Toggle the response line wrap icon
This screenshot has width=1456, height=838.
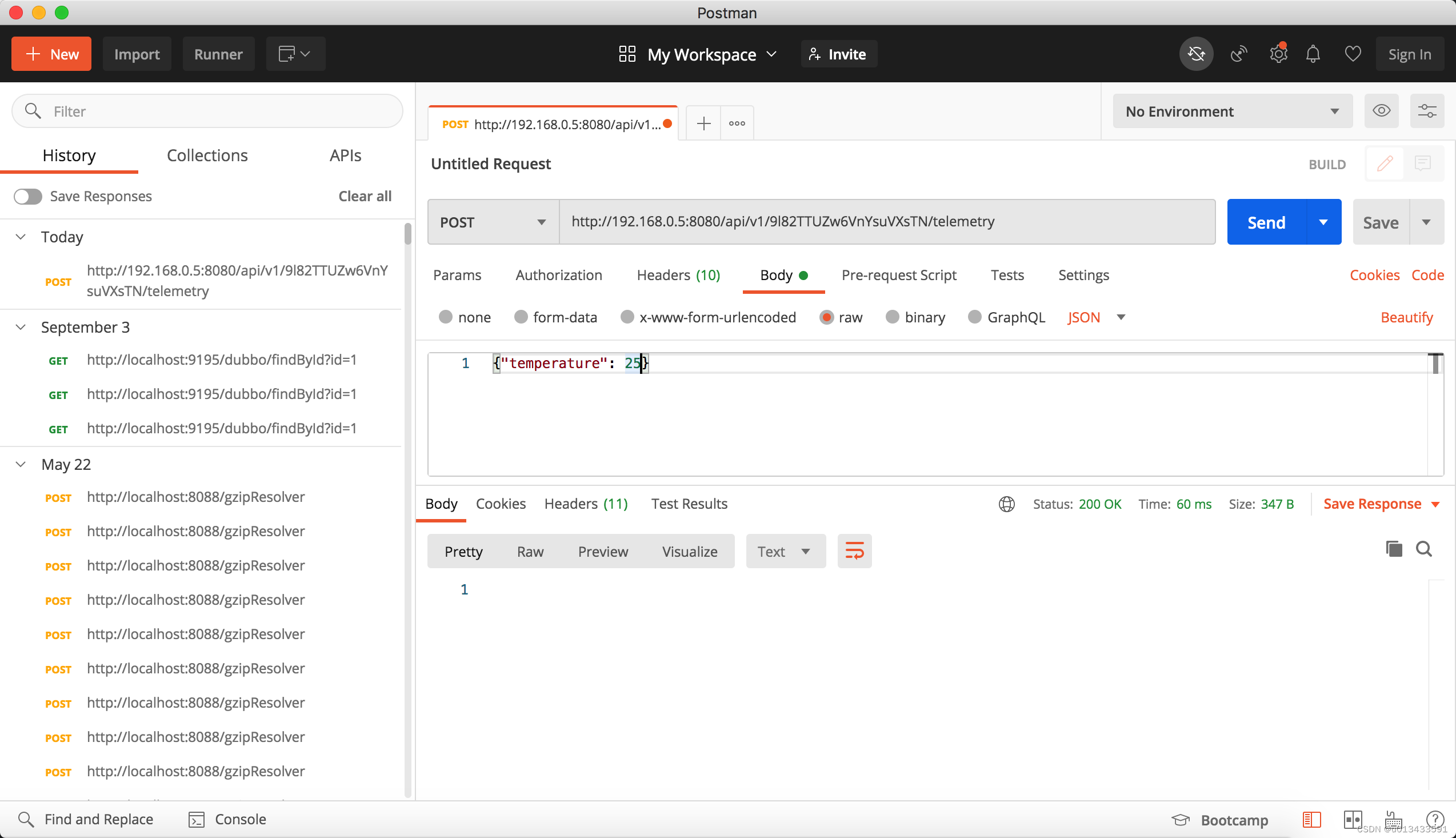click(854, 552)
